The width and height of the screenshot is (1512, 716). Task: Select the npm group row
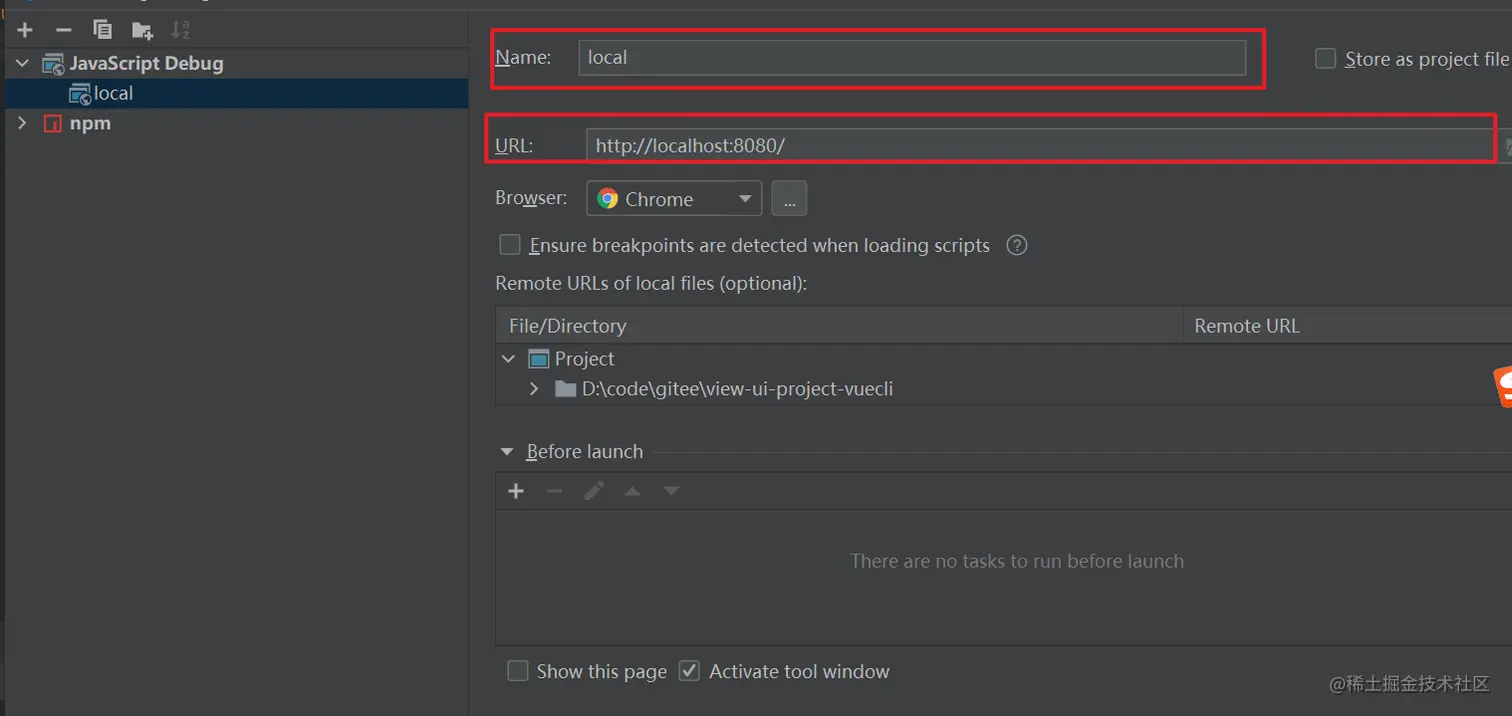(x=236, y=123)
